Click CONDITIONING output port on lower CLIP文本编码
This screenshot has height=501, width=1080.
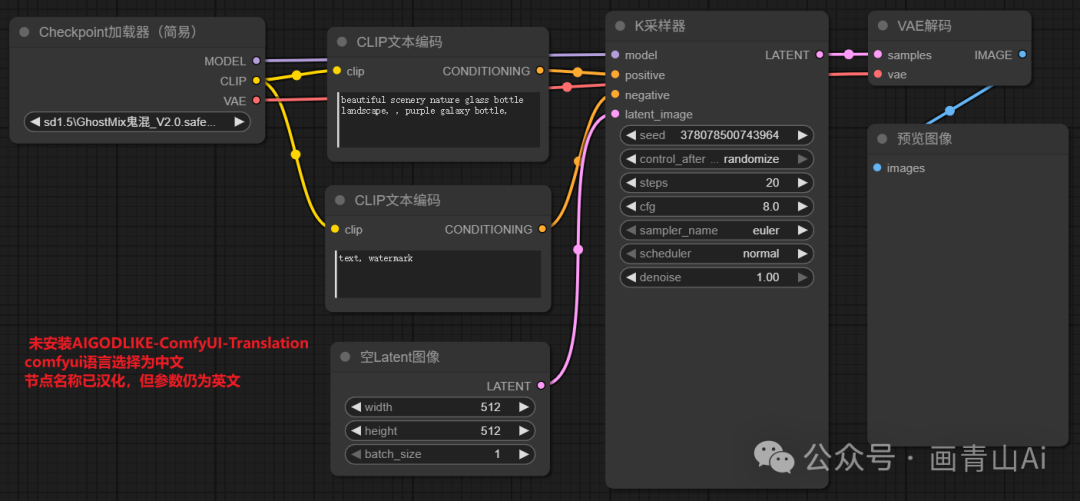tap(542, 229)
